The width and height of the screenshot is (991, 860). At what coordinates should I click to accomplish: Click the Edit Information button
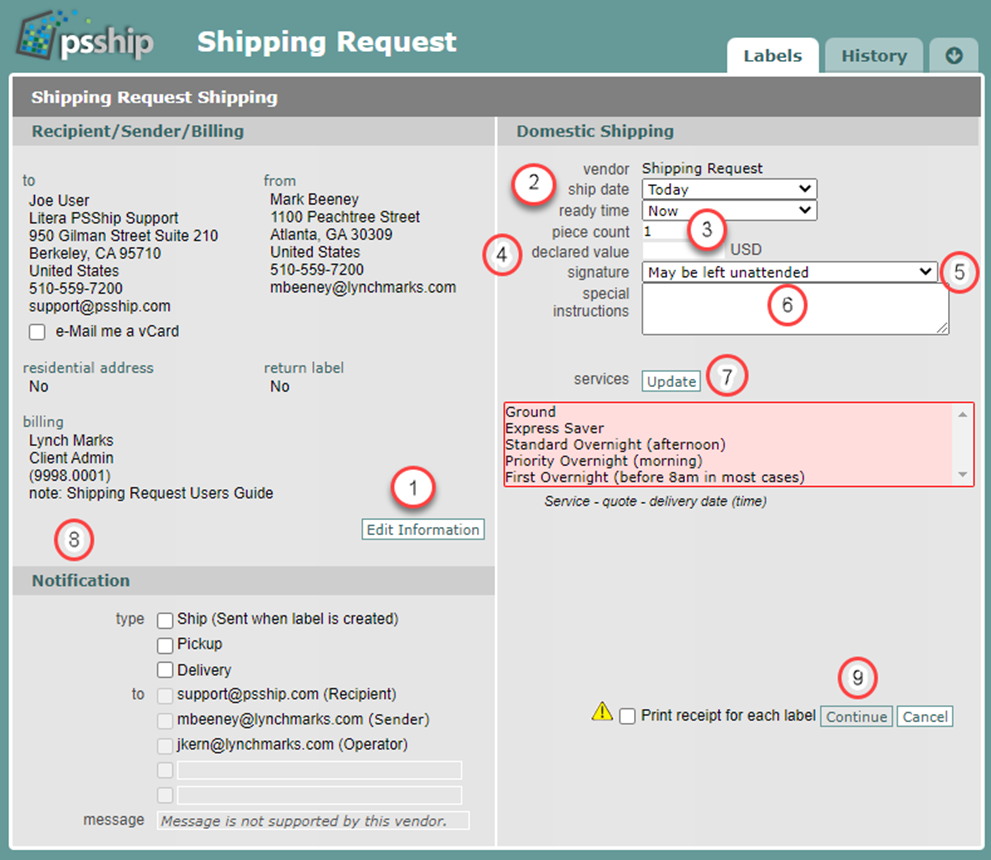[x=422, y=529]
